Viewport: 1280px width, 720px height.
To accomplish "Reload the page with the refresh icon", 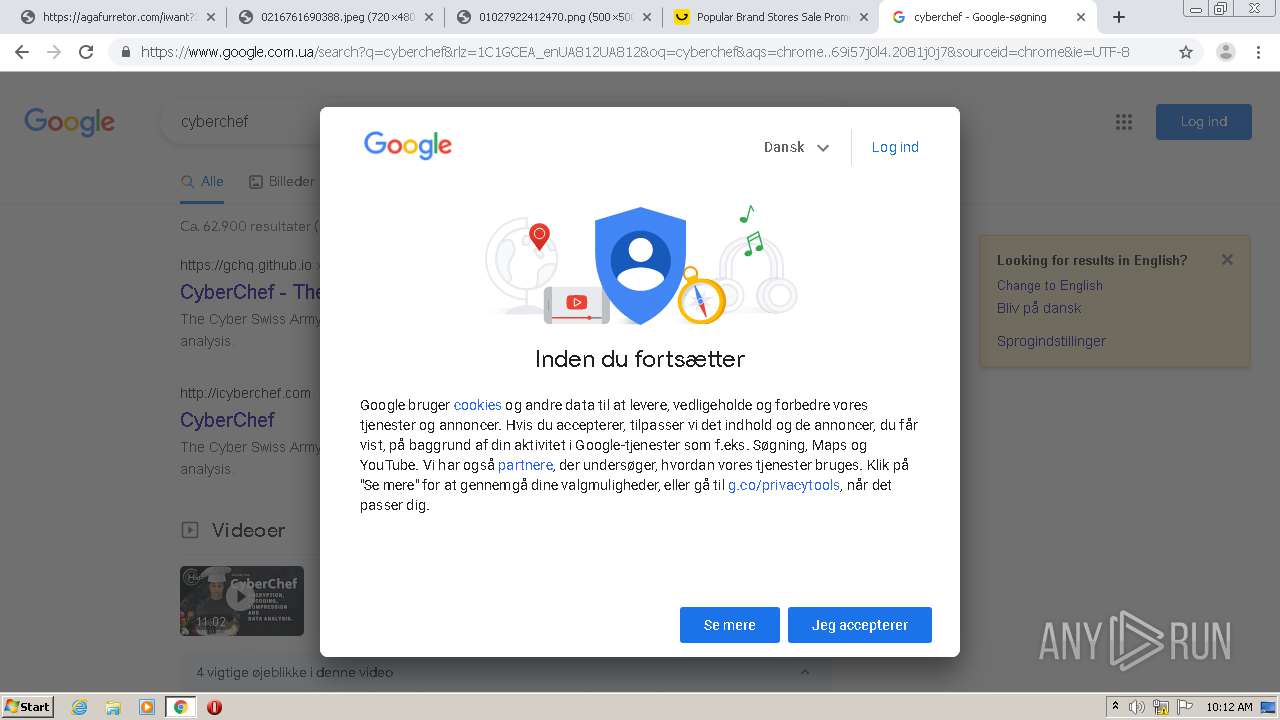I will (86, 52).
